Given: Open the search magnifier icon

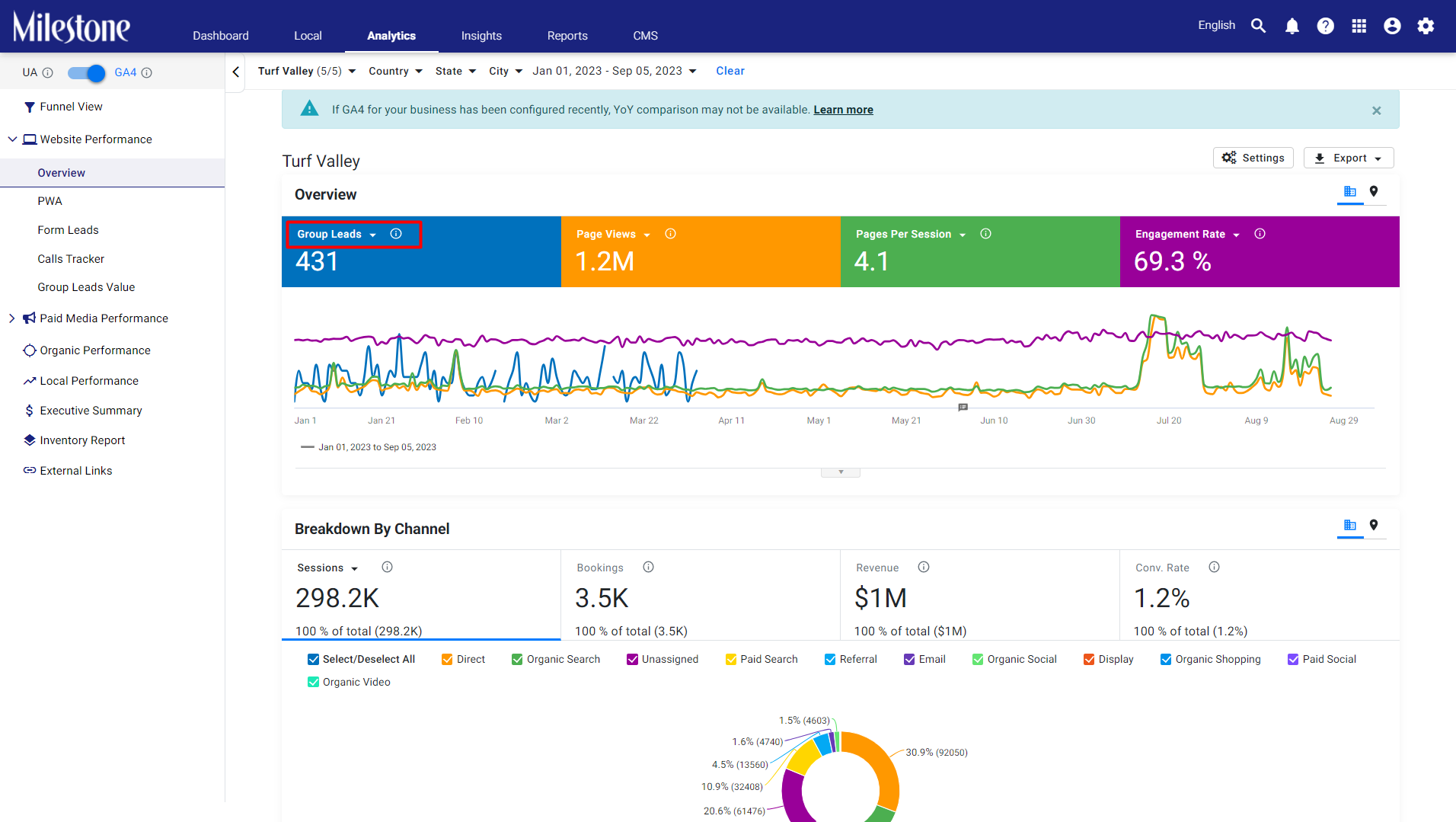Looking at the screenshot, I should [1259, 26].
